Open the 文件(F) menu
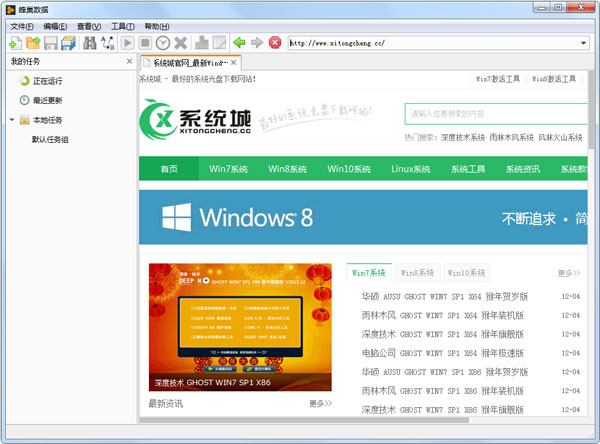 coord(22,26)
